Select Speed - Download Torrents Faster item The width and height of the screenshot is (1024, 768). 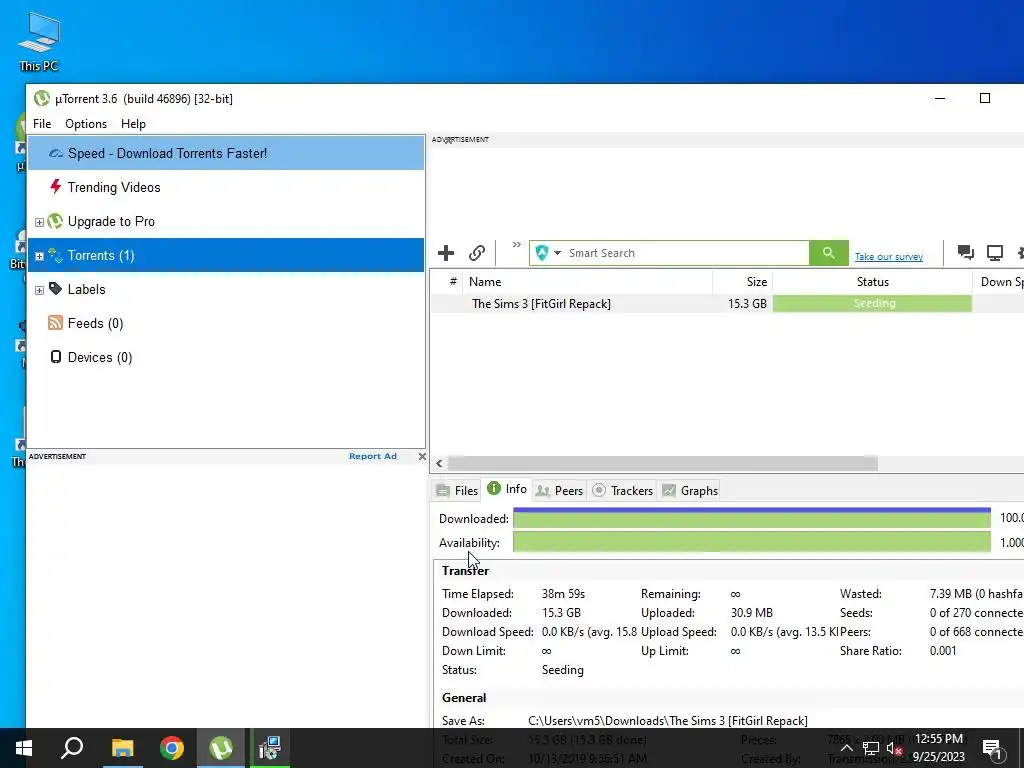[226, 153]
